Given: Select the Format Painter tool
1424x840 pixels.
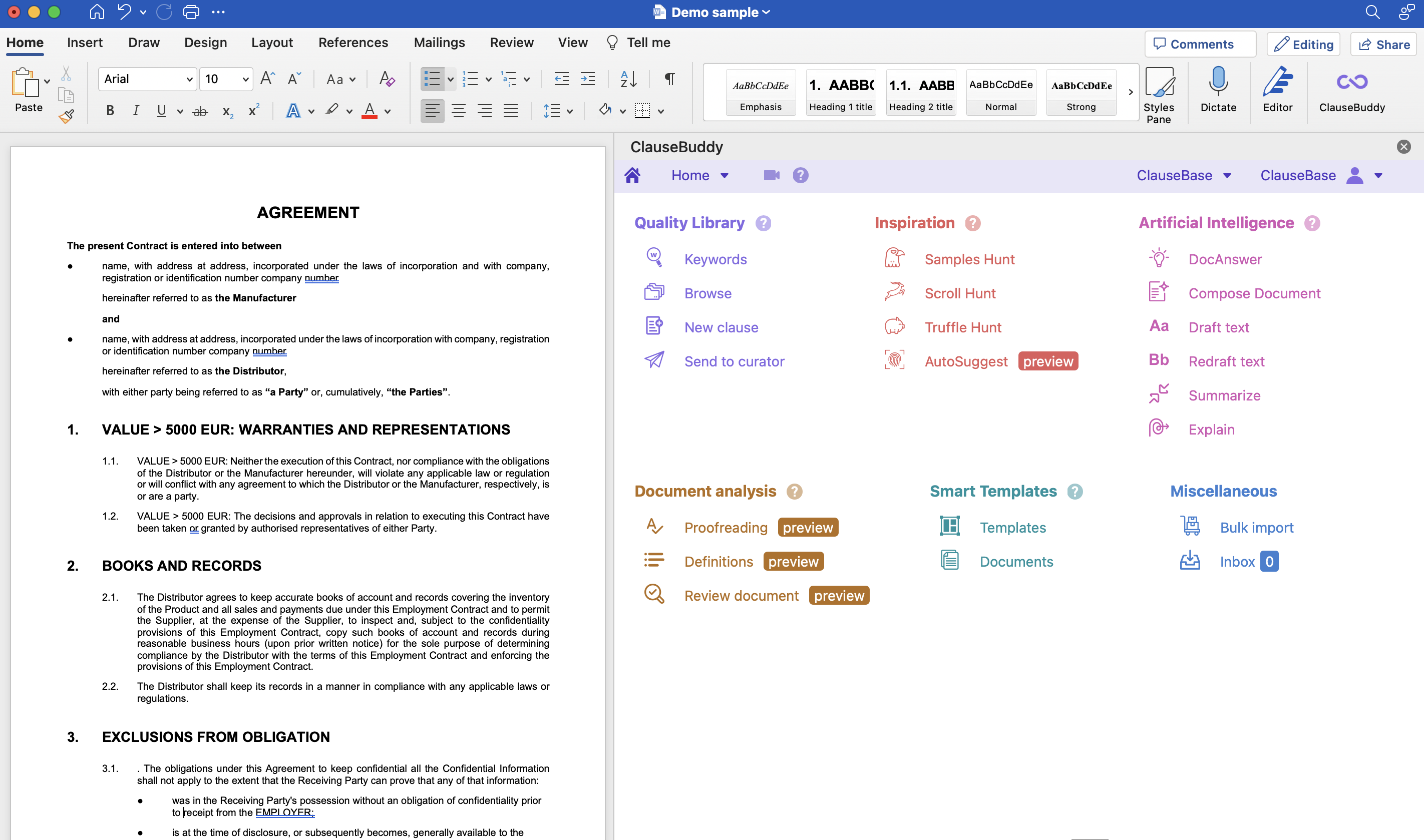Looking at the screenshot, I should tap(66, 116).
